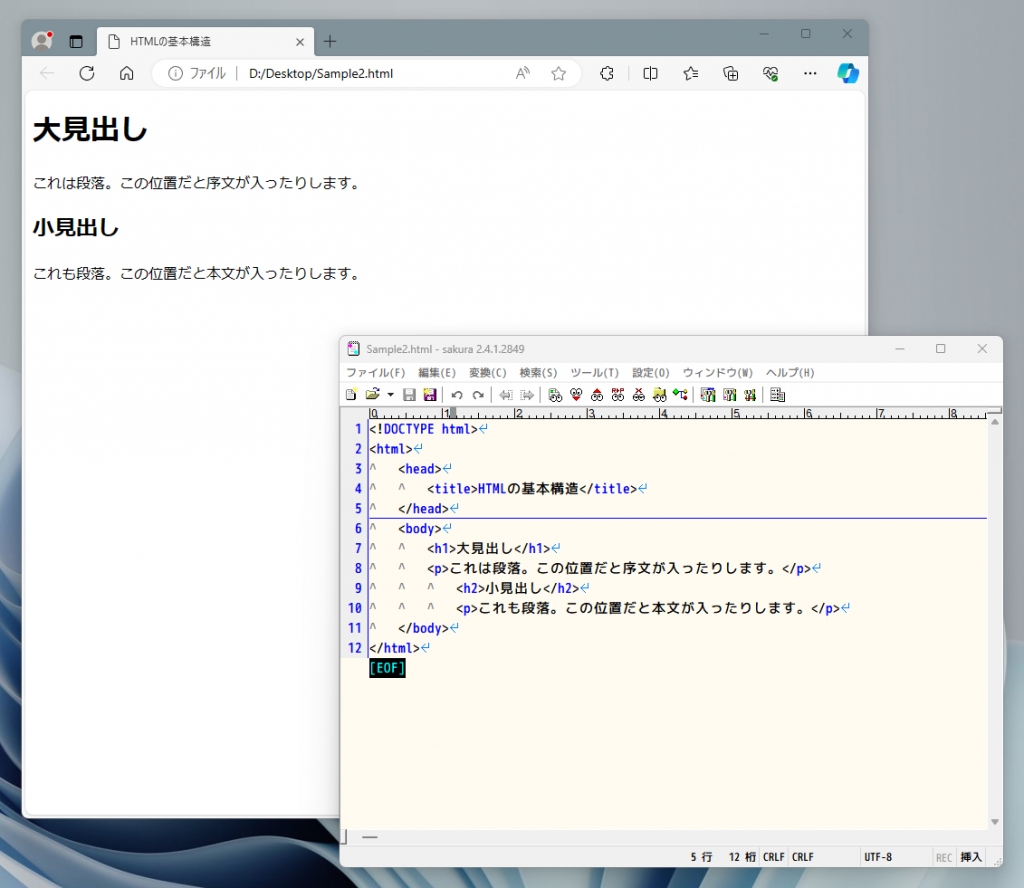Viewport: 1024px width, 888px height.
Task: Click sakura scrollbar up arrow
Action: [995, 422]
